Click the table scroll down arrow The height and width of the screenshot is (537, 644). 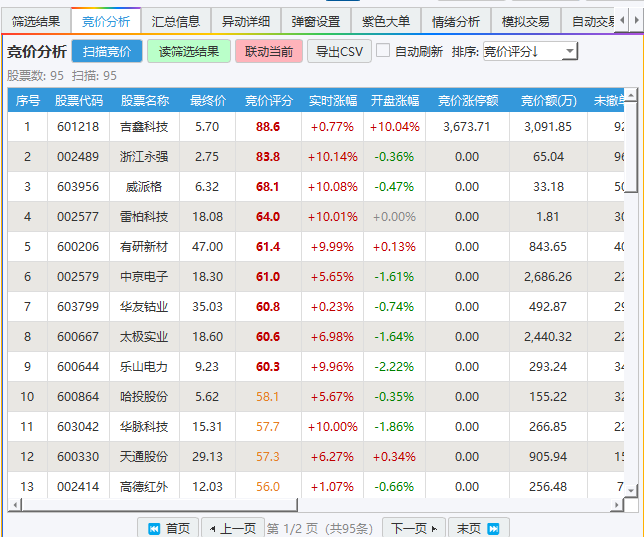(631, 490)
